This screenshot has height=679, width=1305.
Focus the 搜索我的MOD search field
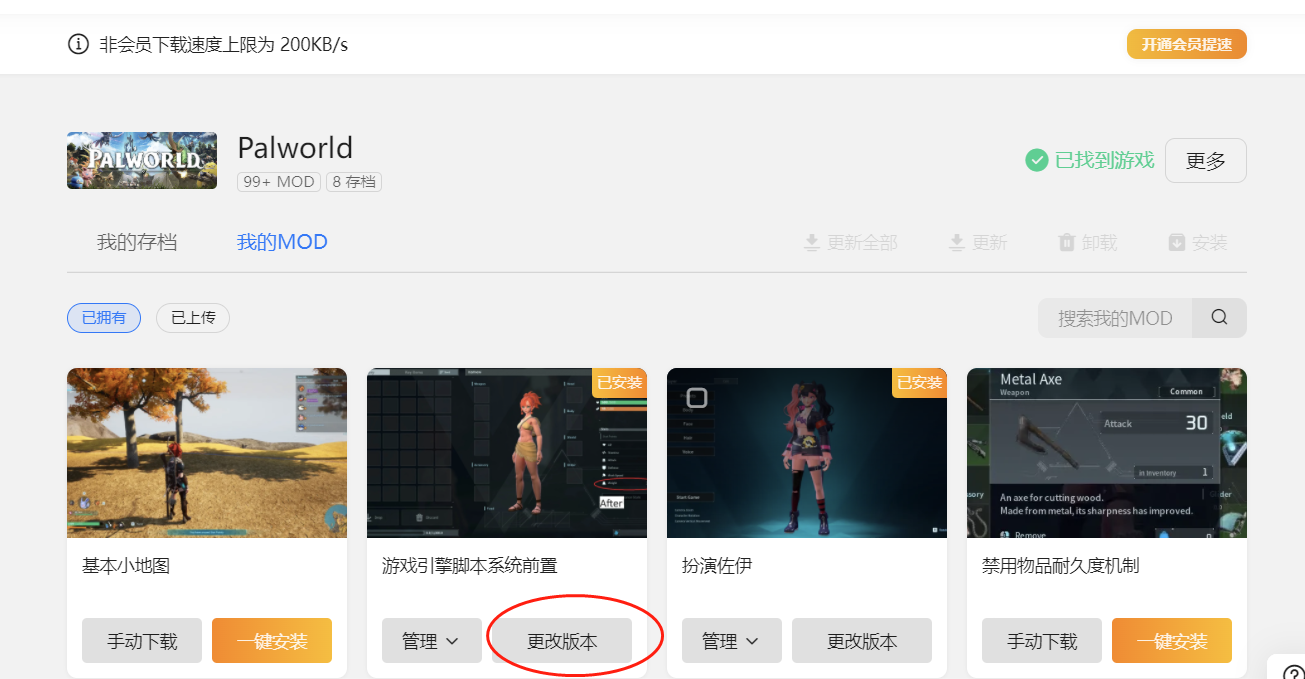tap(1115, 318)
